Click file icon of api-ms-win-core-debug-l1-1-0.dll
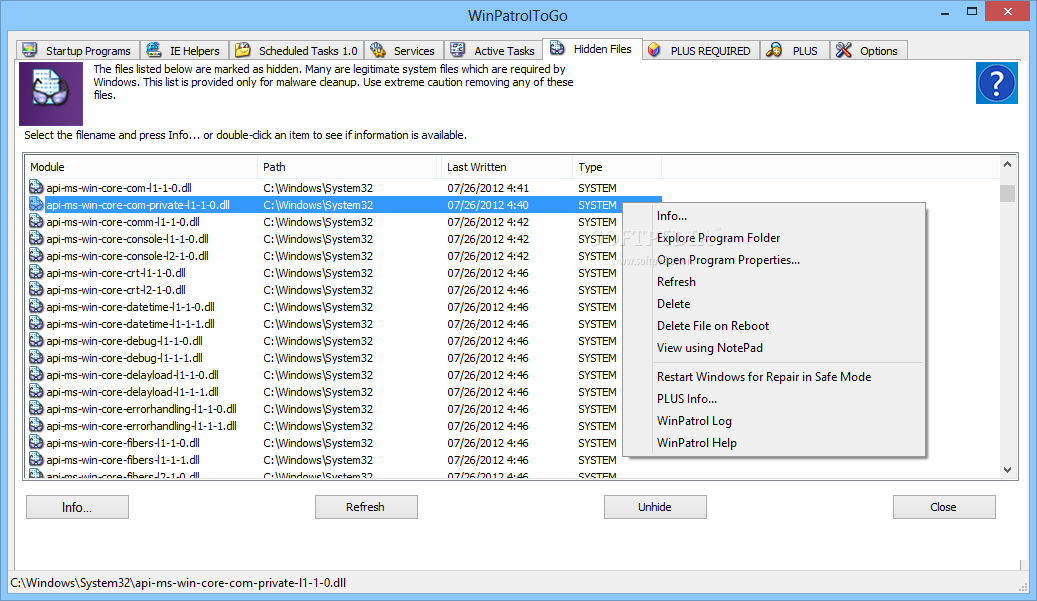Viewport: 1037px width, 601px height. click(36, 341)
